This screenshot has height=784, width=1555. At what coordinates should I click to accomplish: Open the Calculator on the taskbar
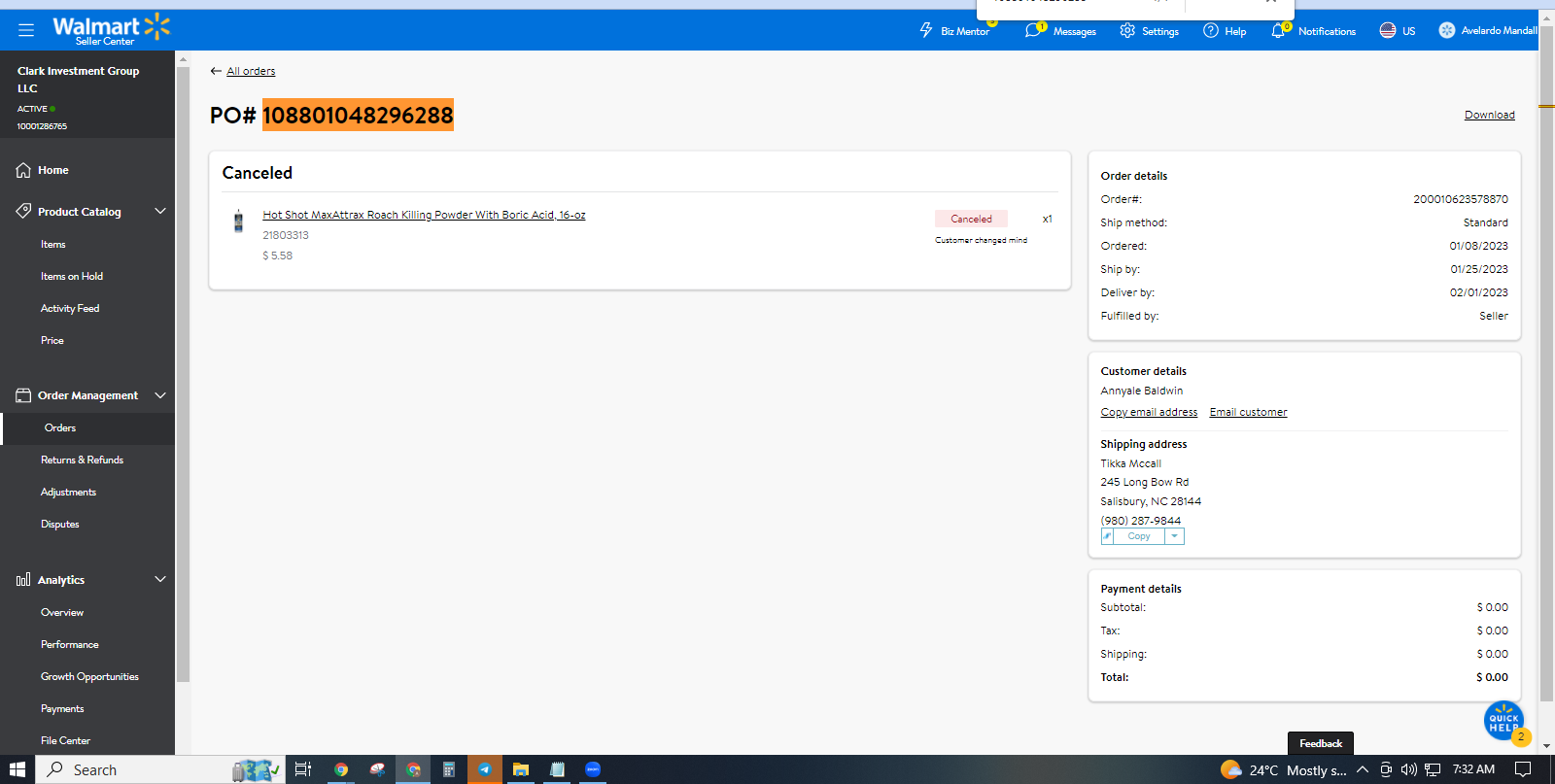[x=448, y=769]
